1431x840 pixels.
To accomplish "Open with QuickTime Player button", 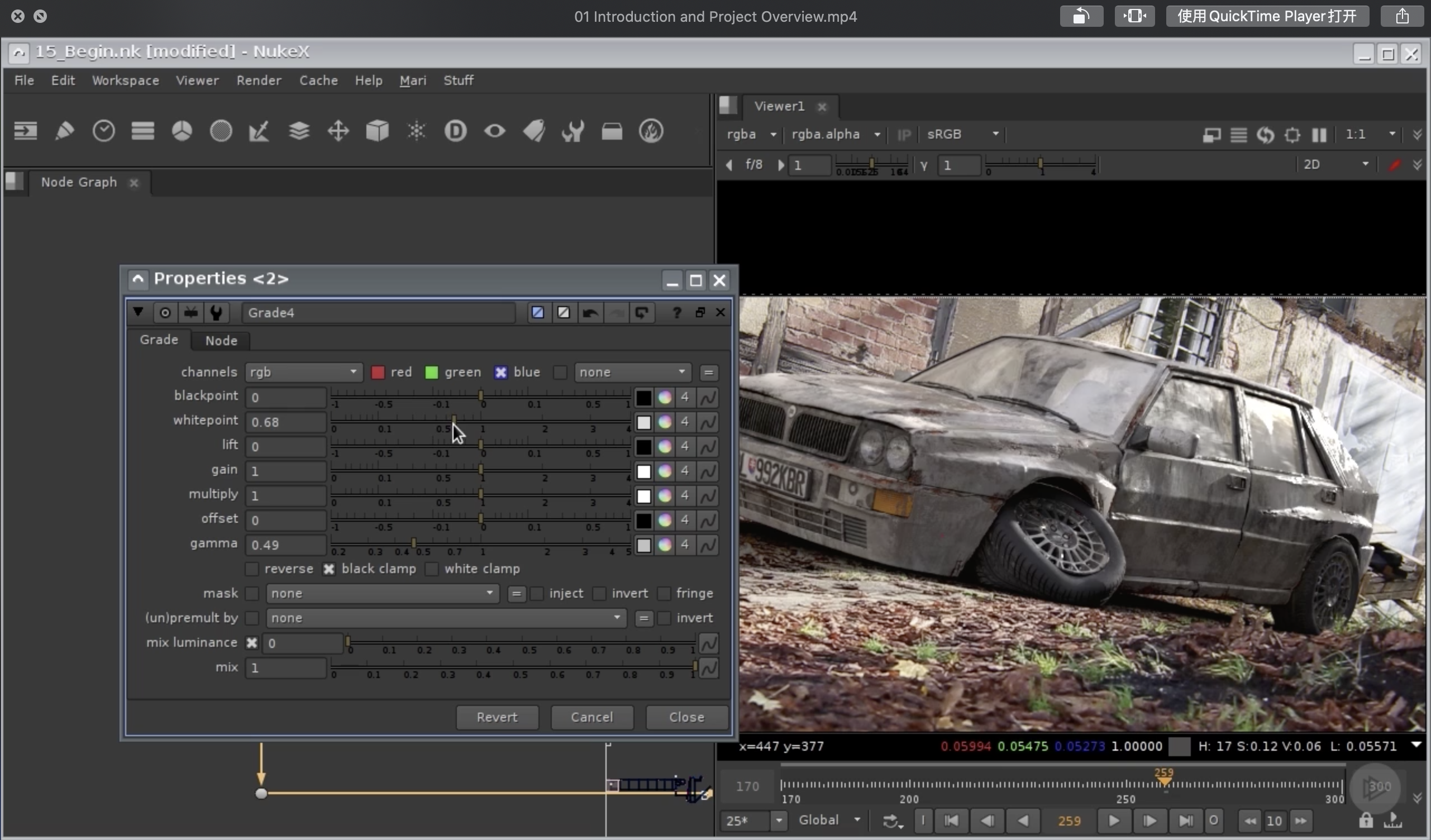I will (1267, 16).
